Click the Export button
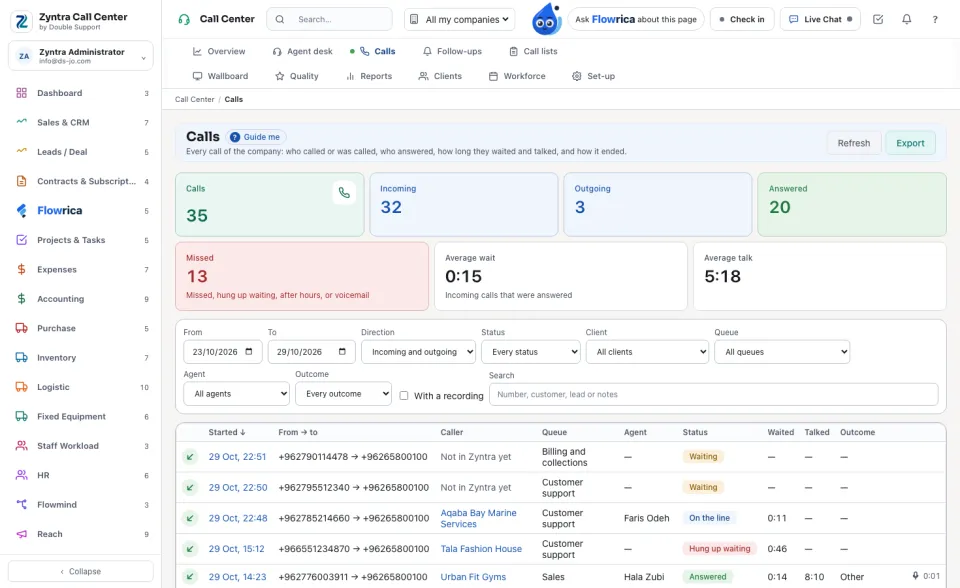The image size is (960, 588). 910,143
